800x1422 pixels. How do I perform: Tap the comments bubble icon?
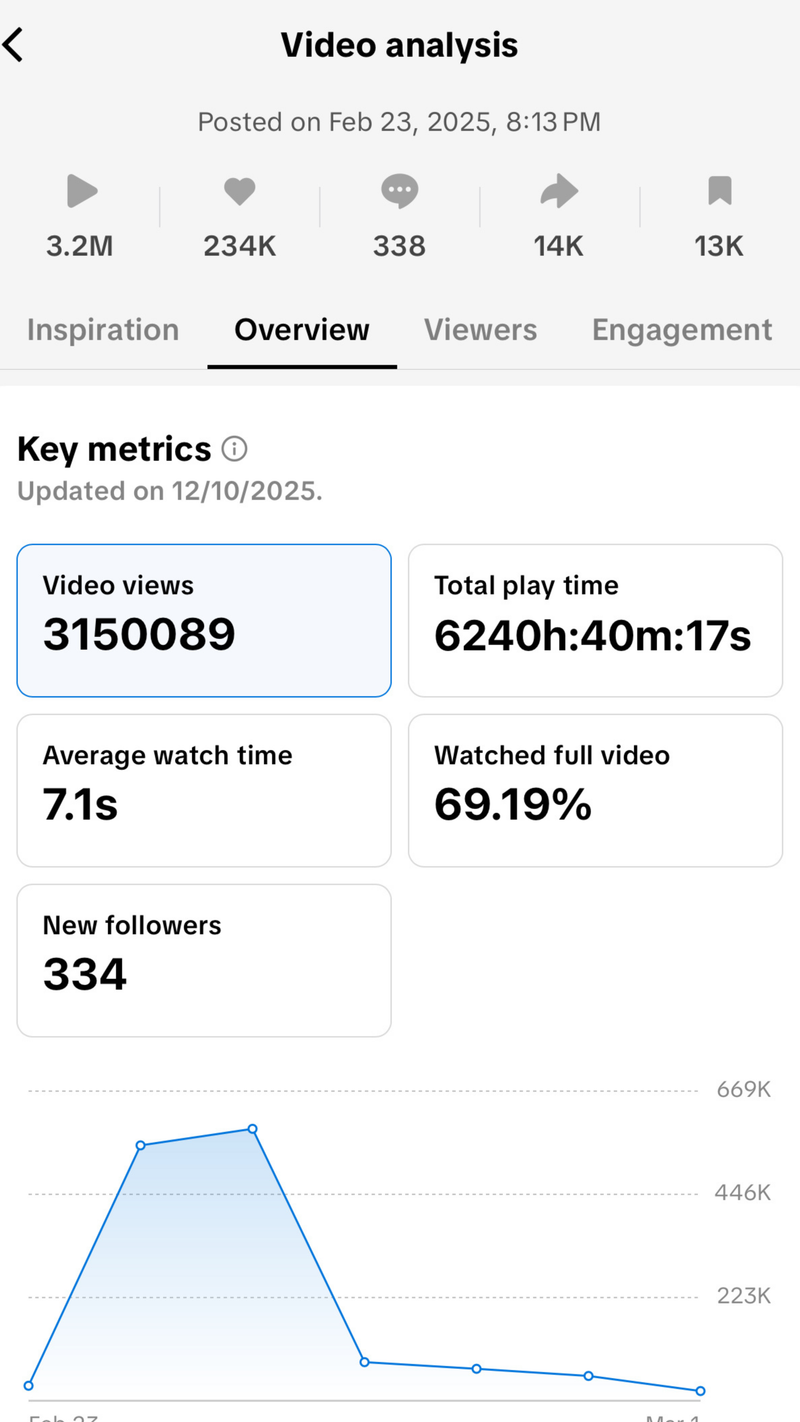[399, 190]
